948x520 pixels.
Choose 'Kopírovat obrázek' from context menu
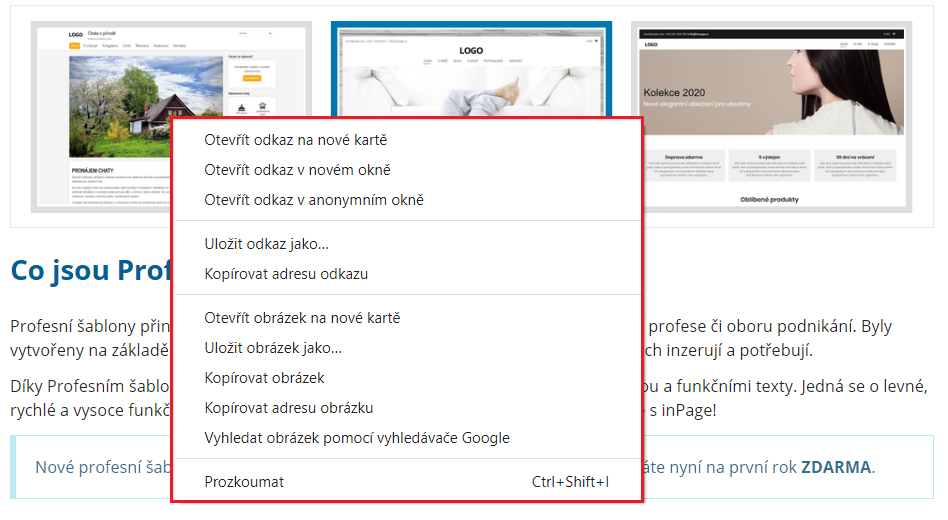[264, 378]
